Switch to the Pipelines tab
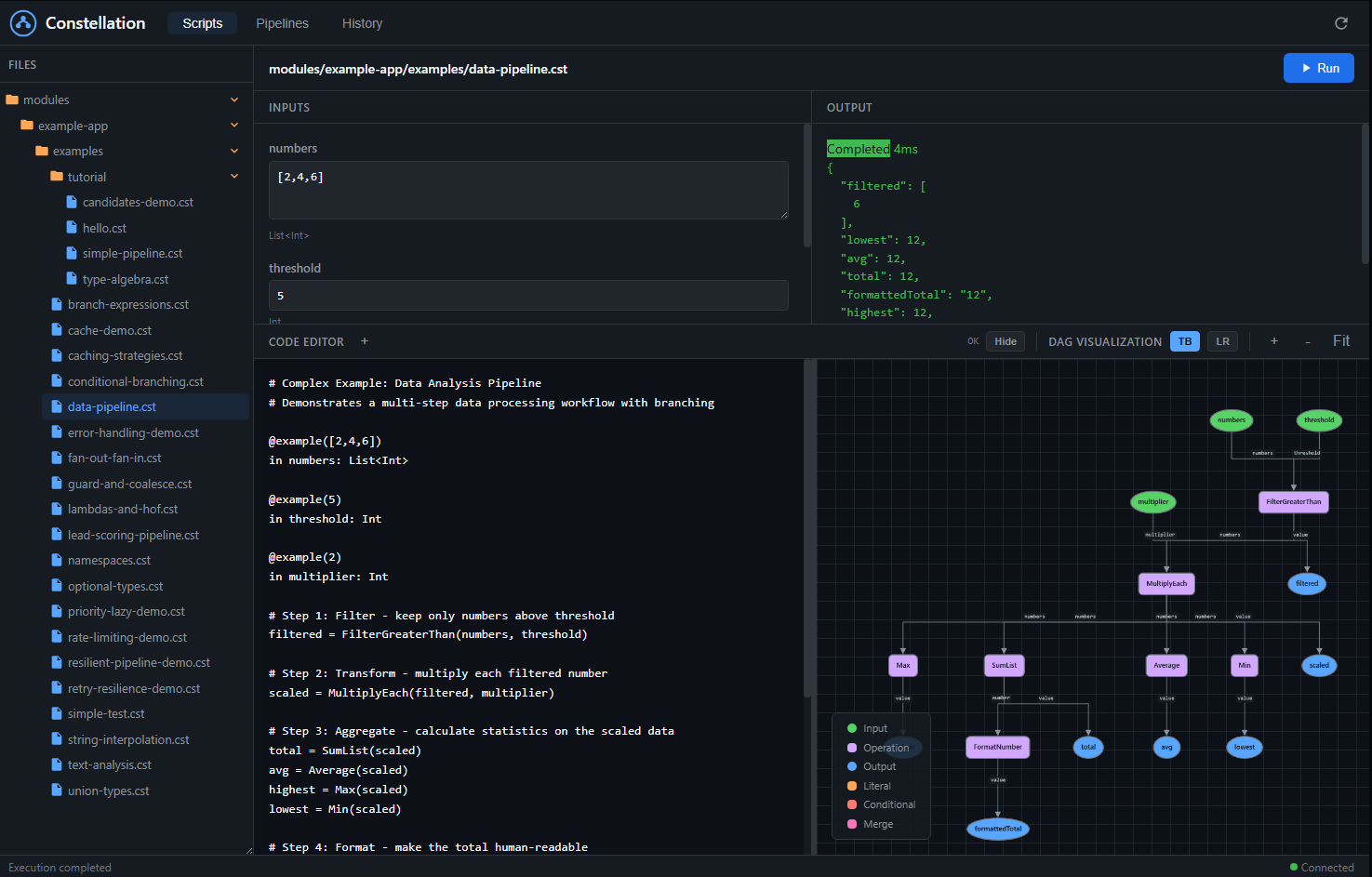This screenshot has width=1372, height=877. [282, 22]
